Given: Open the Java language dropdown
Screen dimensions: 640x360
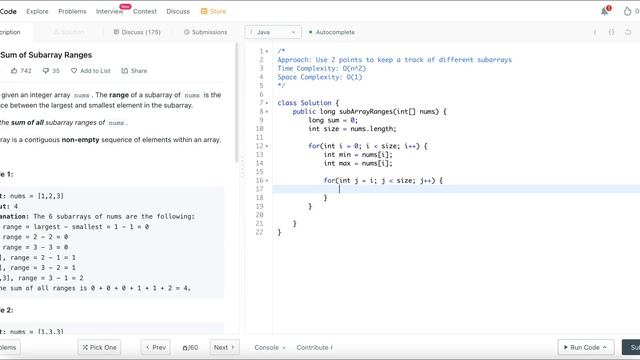Looking at the screenshot, I should (273, 32).
